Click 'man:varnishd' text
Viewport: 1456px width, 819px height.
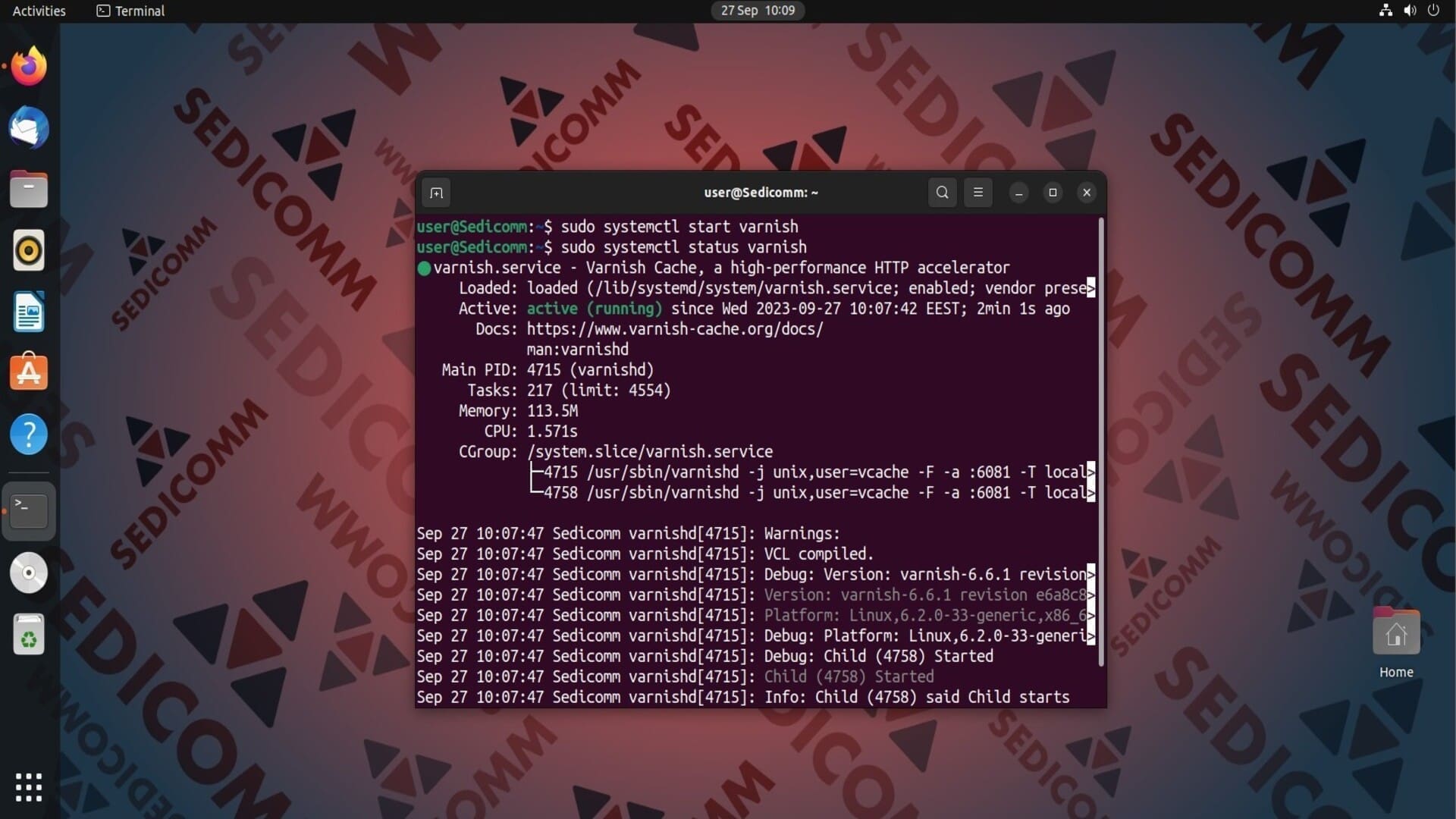click(x=578, y=350)
